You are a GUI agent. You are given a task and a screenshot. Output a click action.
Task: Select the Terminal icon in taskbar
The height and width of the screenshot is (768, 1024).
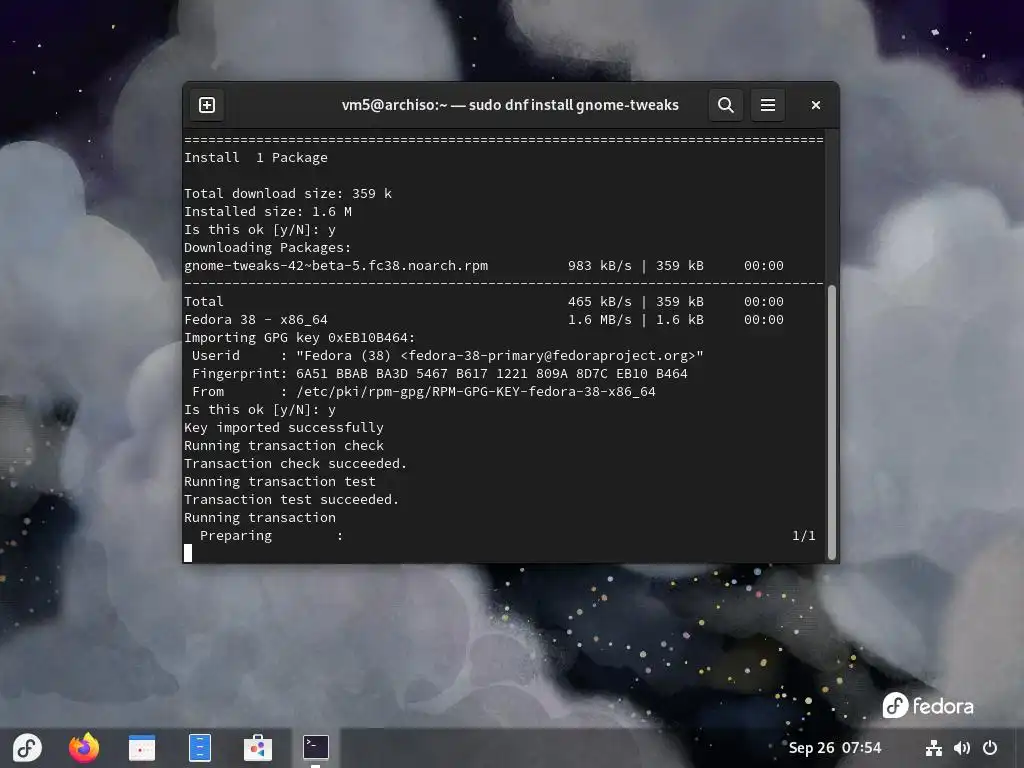(x=315, y=747)
